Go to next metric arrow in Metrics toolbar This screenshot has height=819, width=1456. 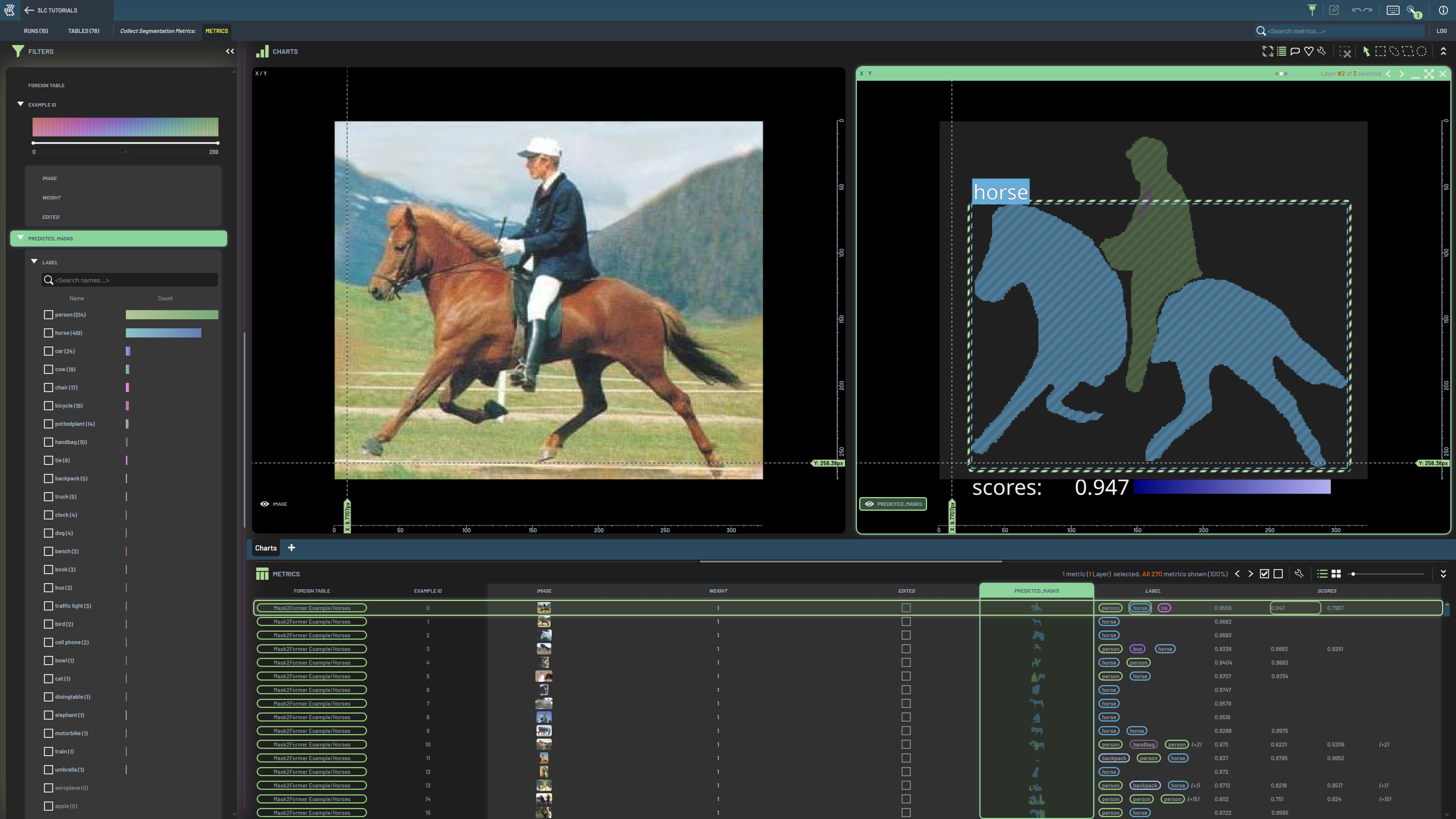tap(1250, 574)
